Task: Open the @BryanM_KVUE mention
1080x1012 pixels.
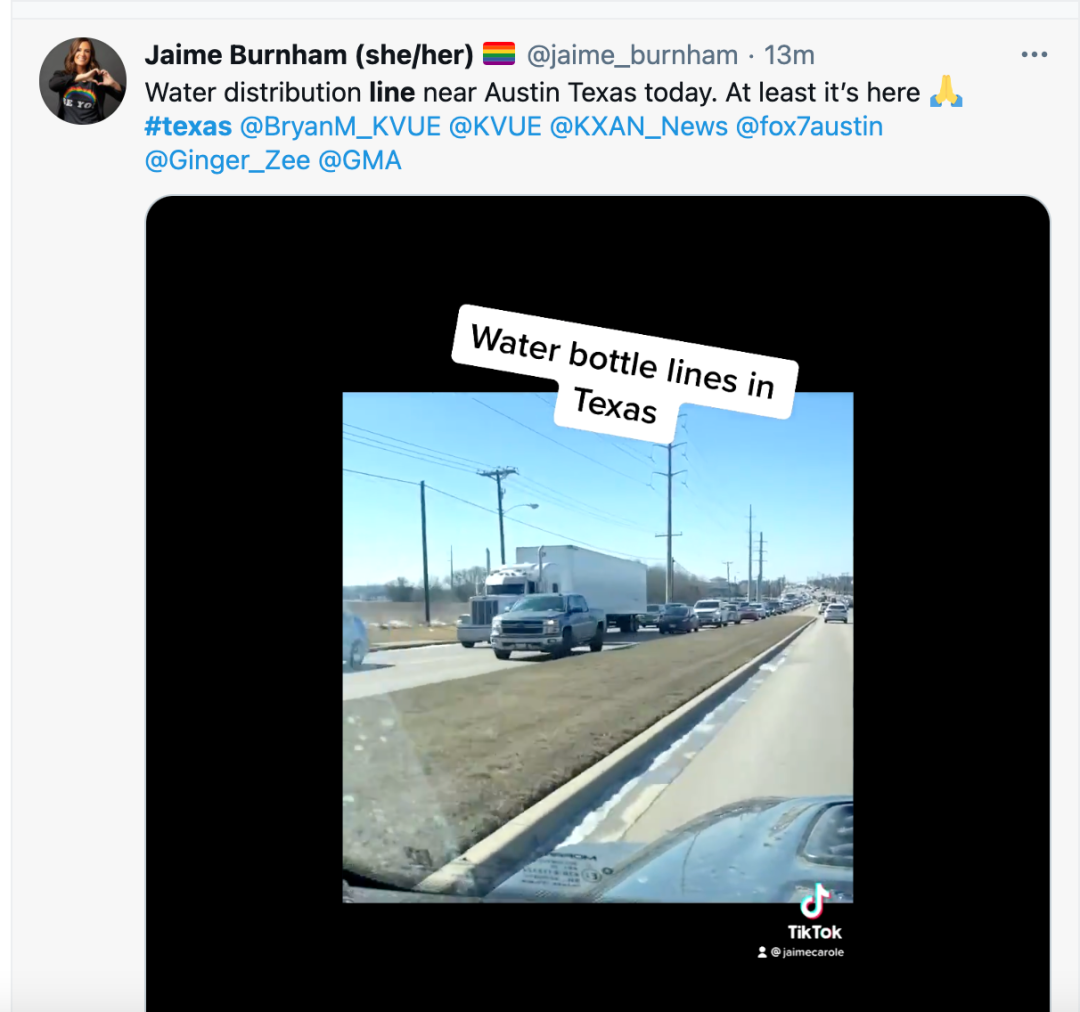Action: tap(340, 127)
